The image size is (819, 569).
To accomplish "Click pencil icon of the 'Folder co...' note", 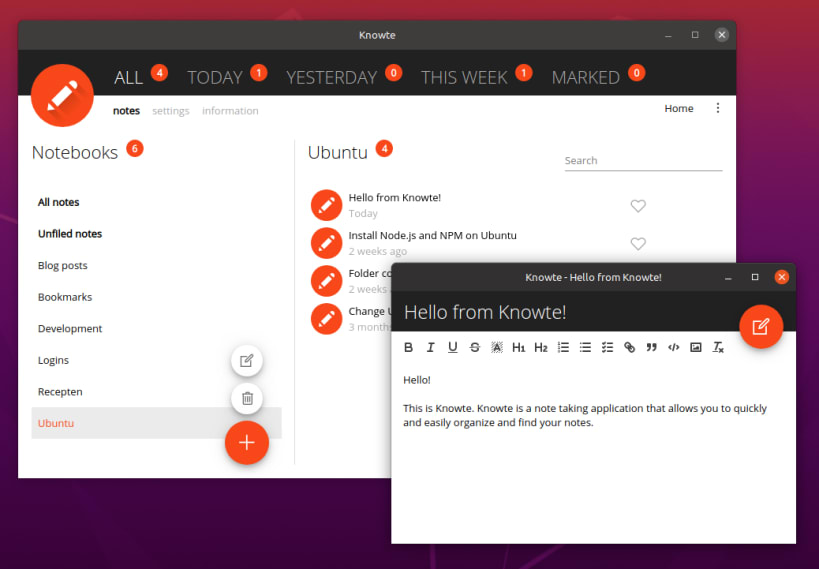I will [x=326, y=281].
